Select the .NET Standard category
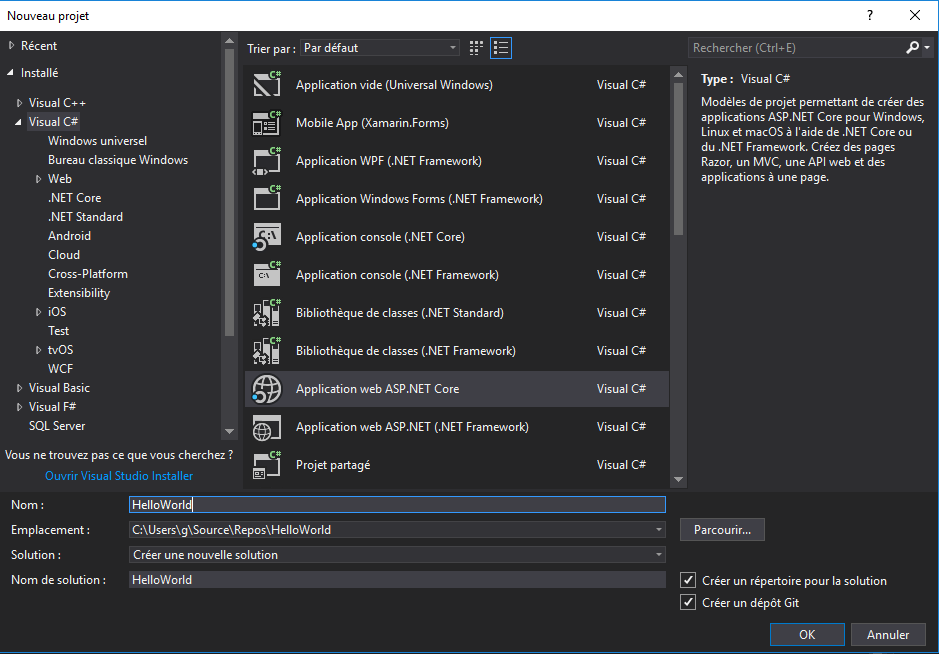The image size is (939, 654). coord(85,217)
